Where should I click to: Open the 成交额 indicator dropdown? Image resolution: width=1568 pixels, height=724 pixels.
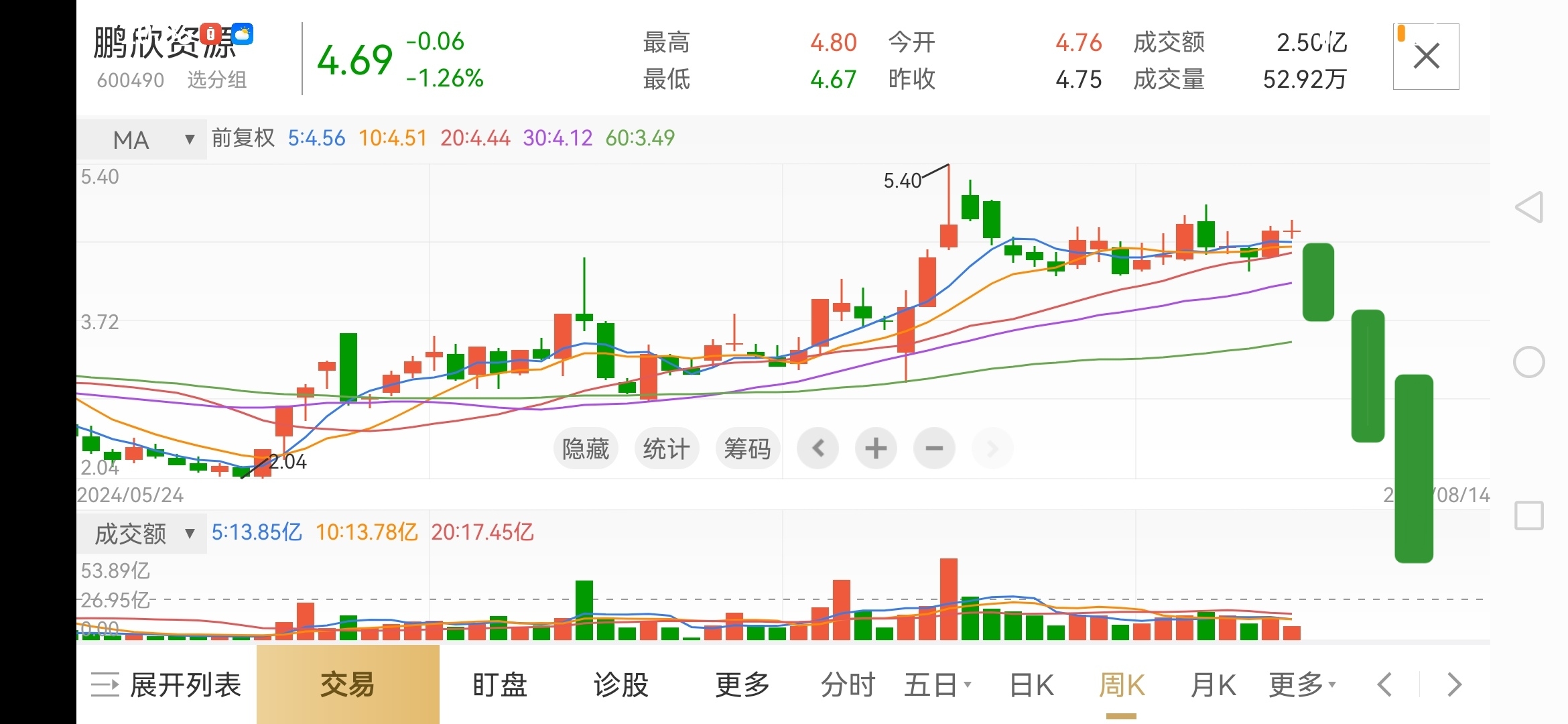click(142, 534)
